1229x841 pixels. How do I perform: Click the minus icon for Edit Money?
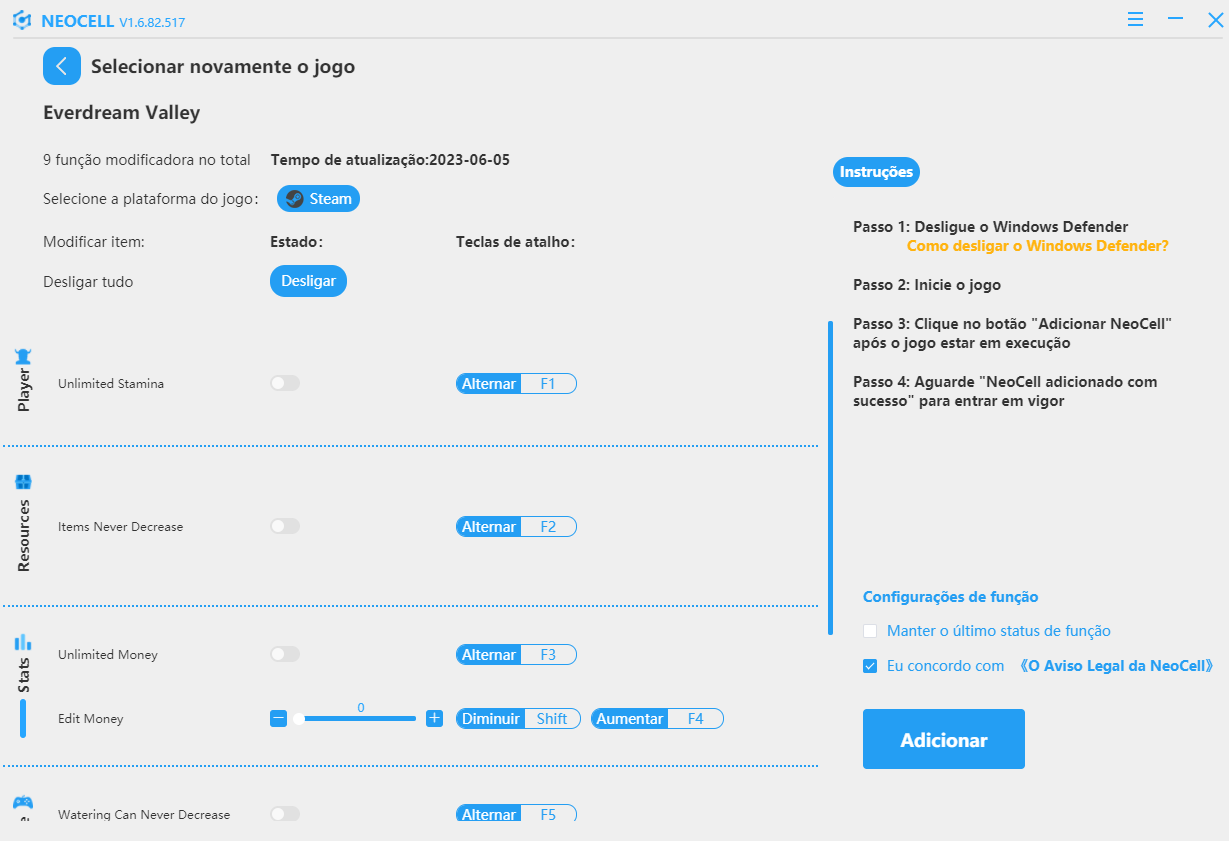tap(278, 718)
